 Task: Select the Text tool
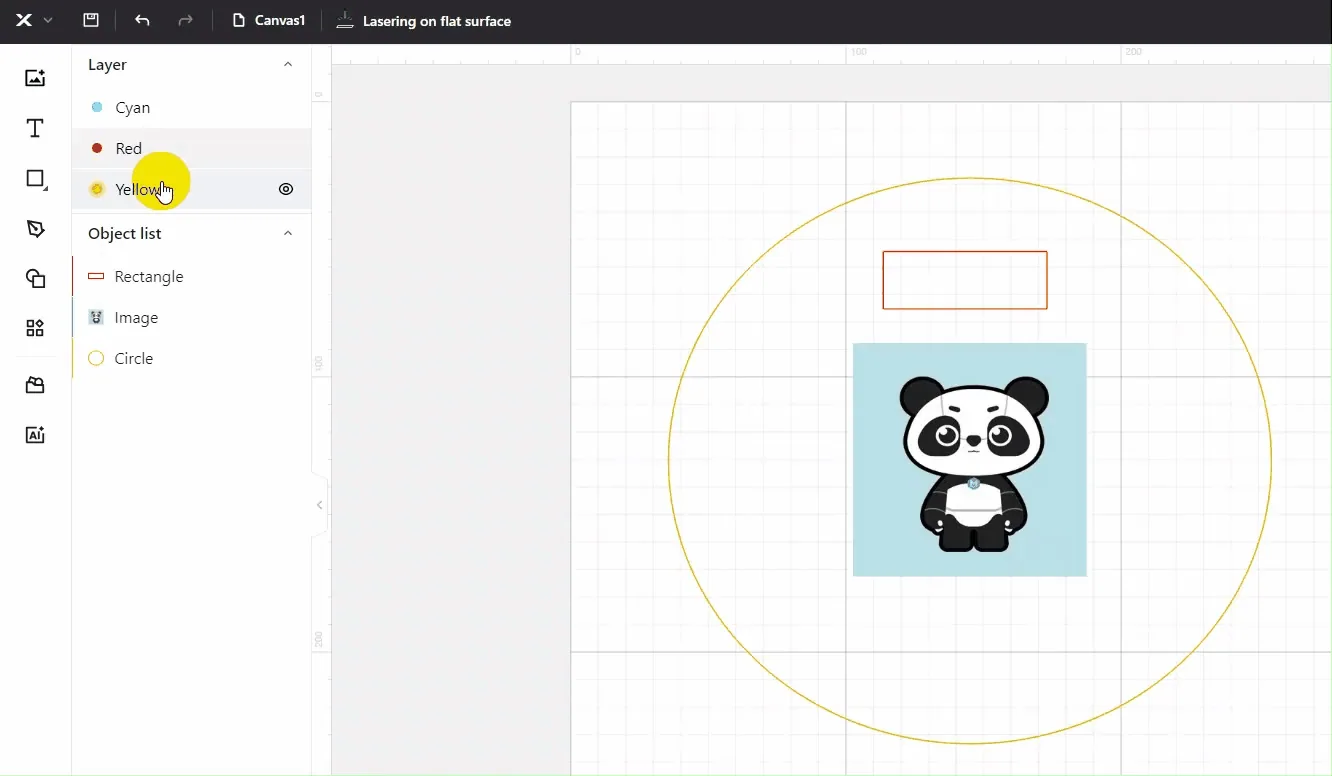35,128
